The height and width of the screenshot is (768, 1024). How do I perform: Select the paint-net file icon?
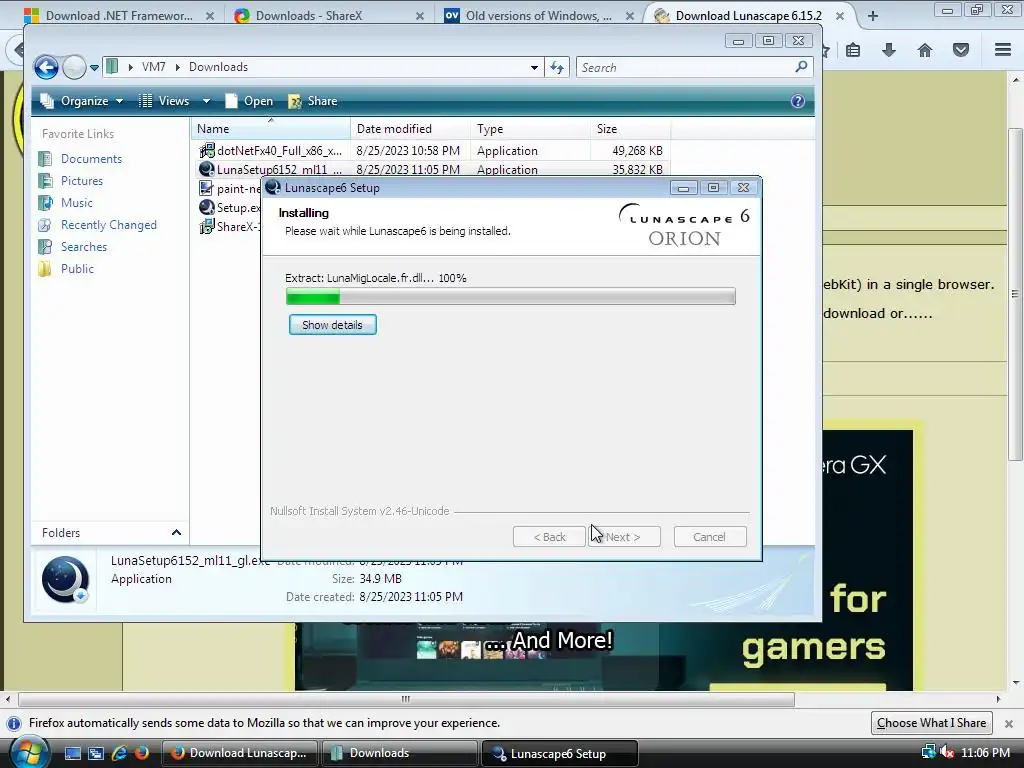[x=206, y=189]
